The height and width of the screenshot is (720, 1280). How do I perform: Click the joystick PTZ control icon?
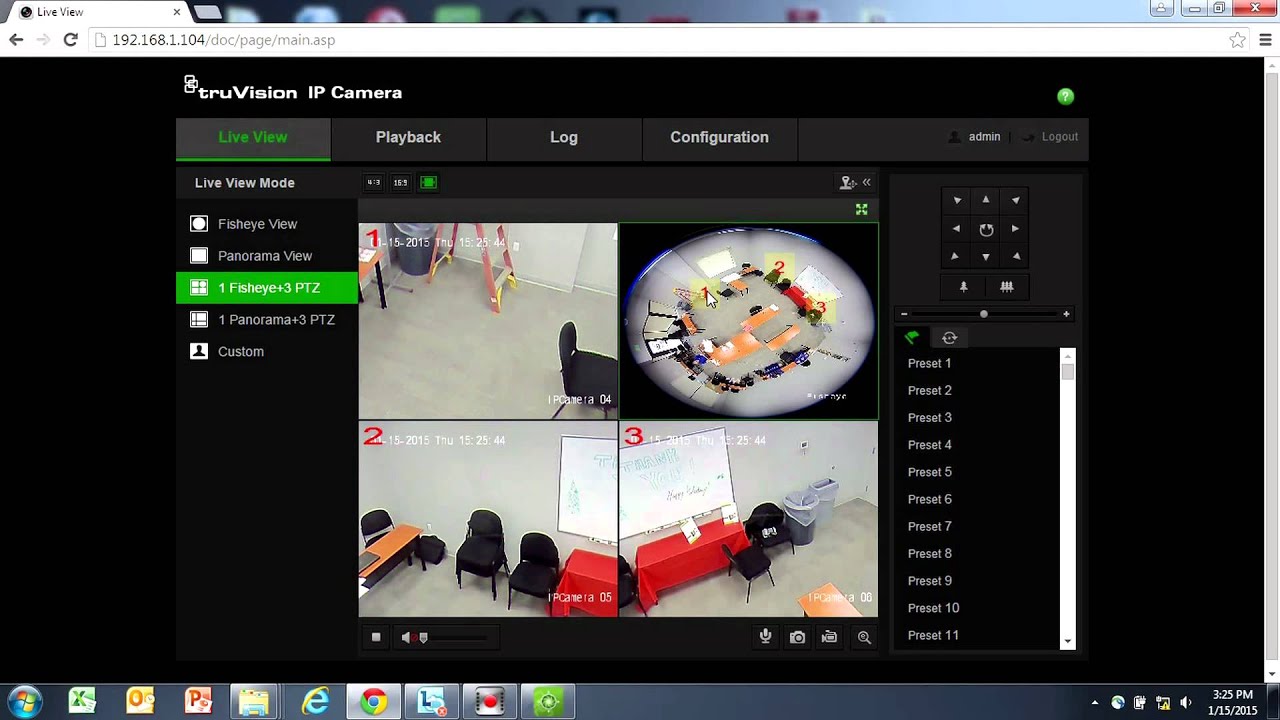[848, 182]
